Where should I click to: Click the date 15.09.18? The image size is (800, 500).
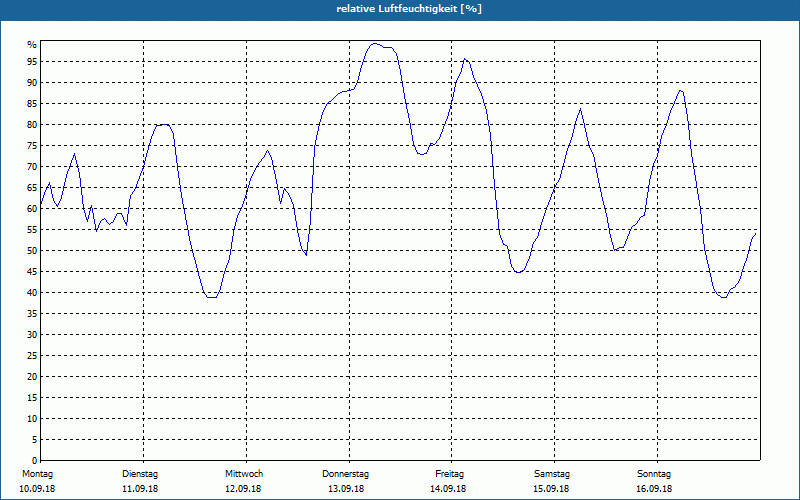pos(551,489)
